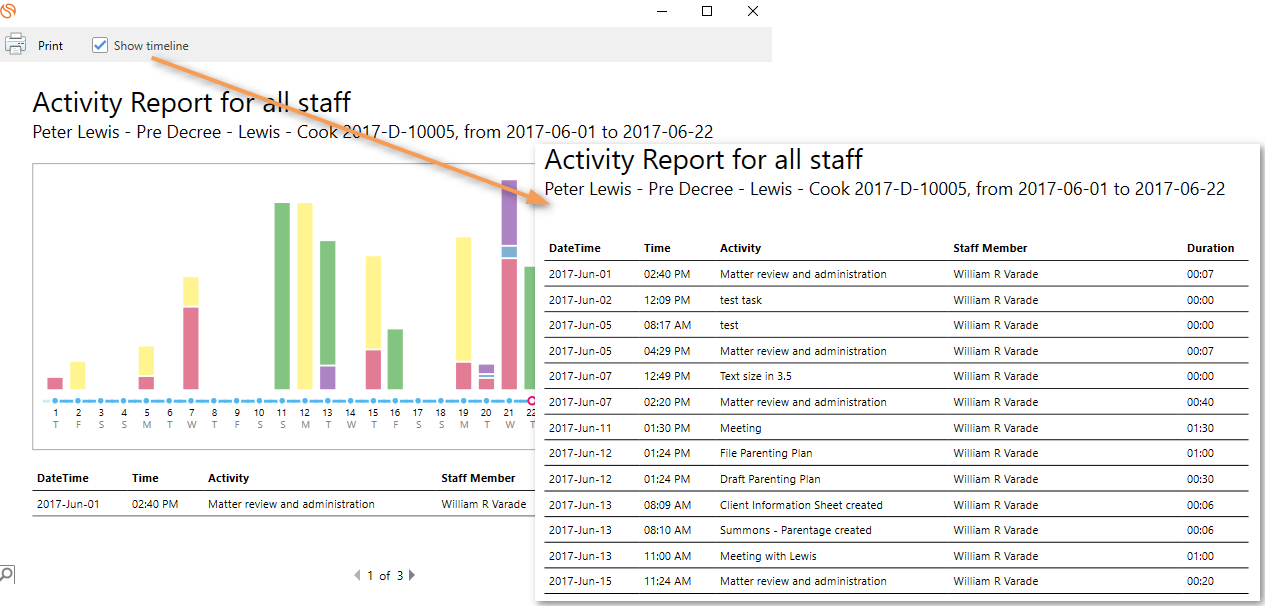The width and height of the screenshot is (1265, 606).
Task: Minimize the report window
Action: [661, 11]
